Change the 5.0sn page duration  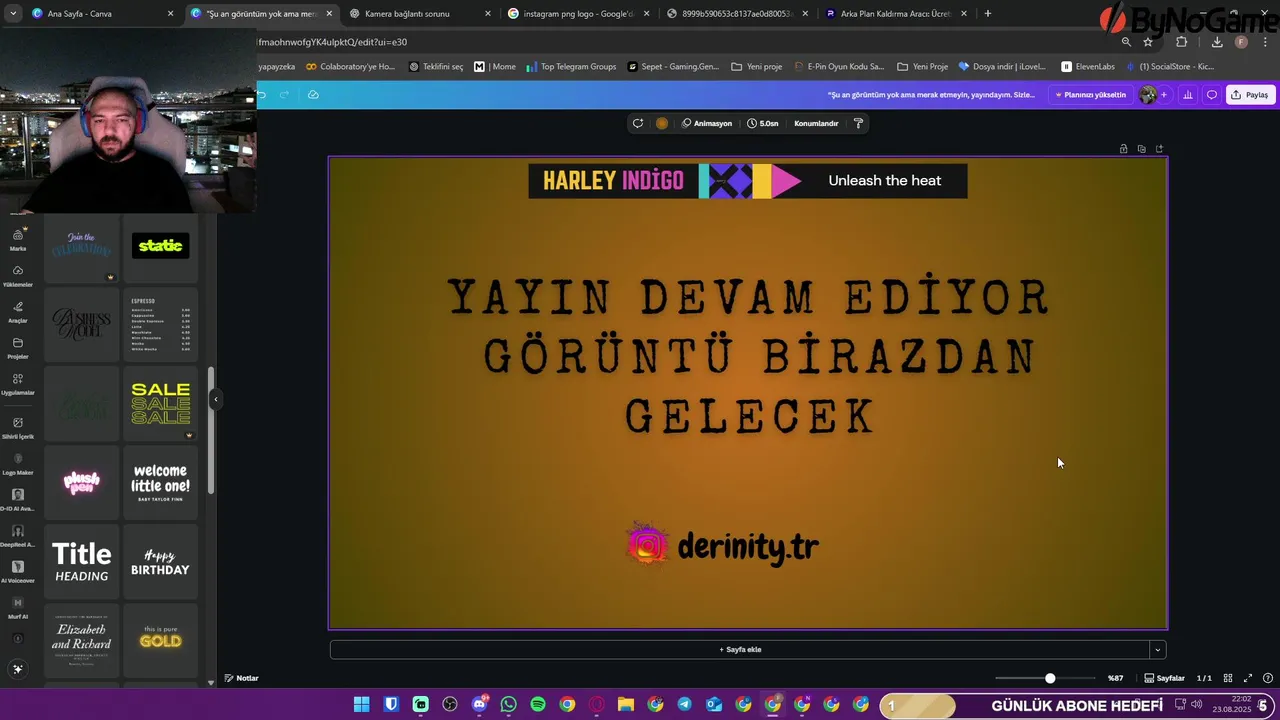coord(763,123)
